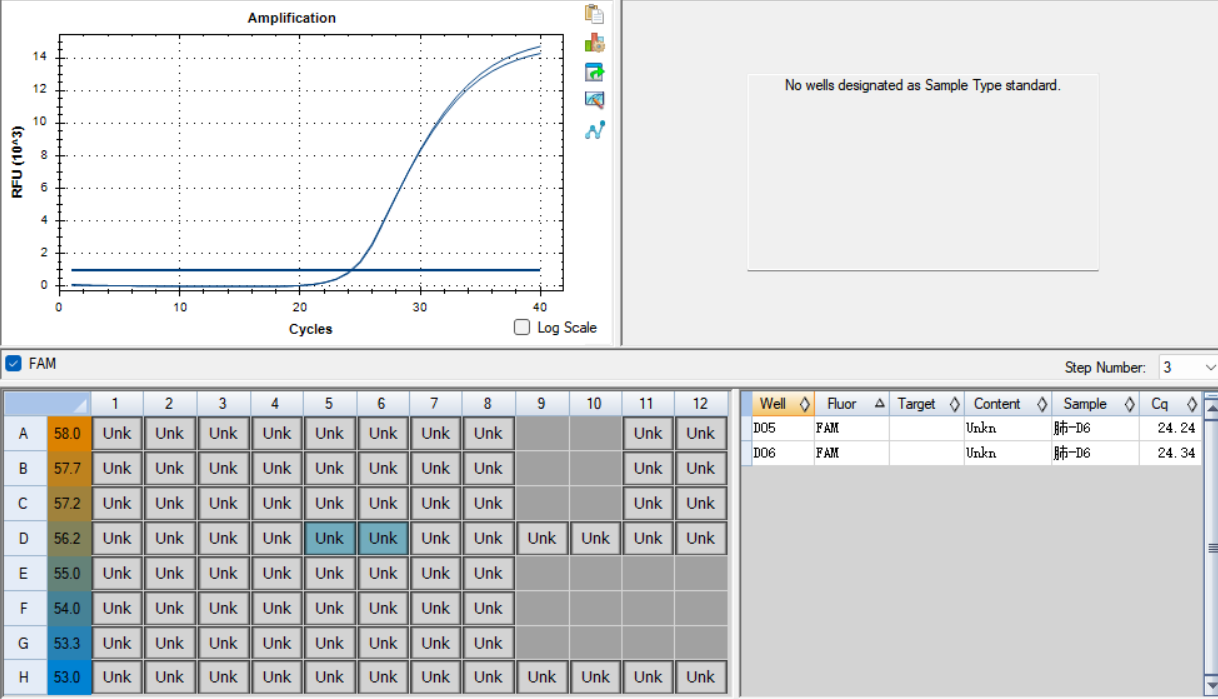Sort results by the Fluor column header

[x=851, y=404]
